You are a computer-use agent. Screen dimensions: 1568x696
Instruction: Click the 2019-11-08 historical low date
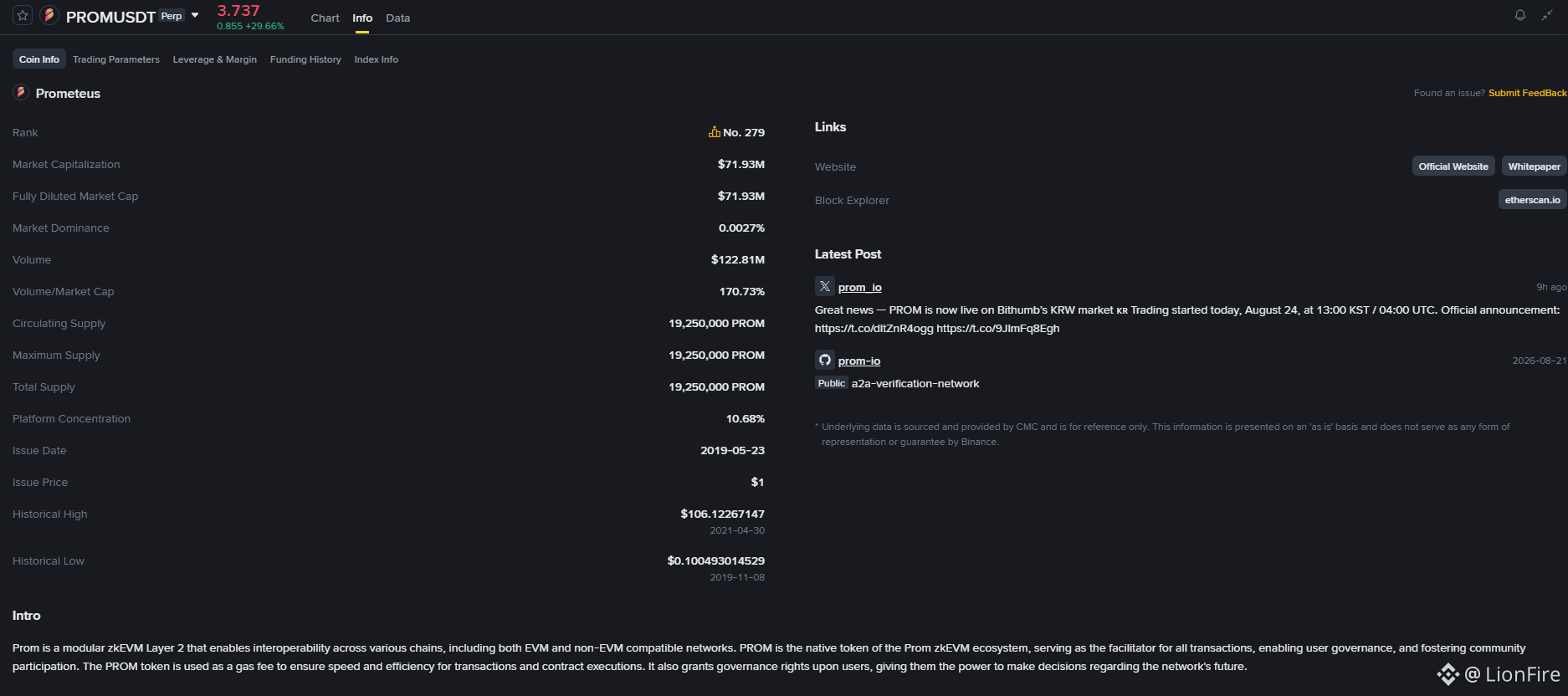pyautogui.click(x=737, y=577)
